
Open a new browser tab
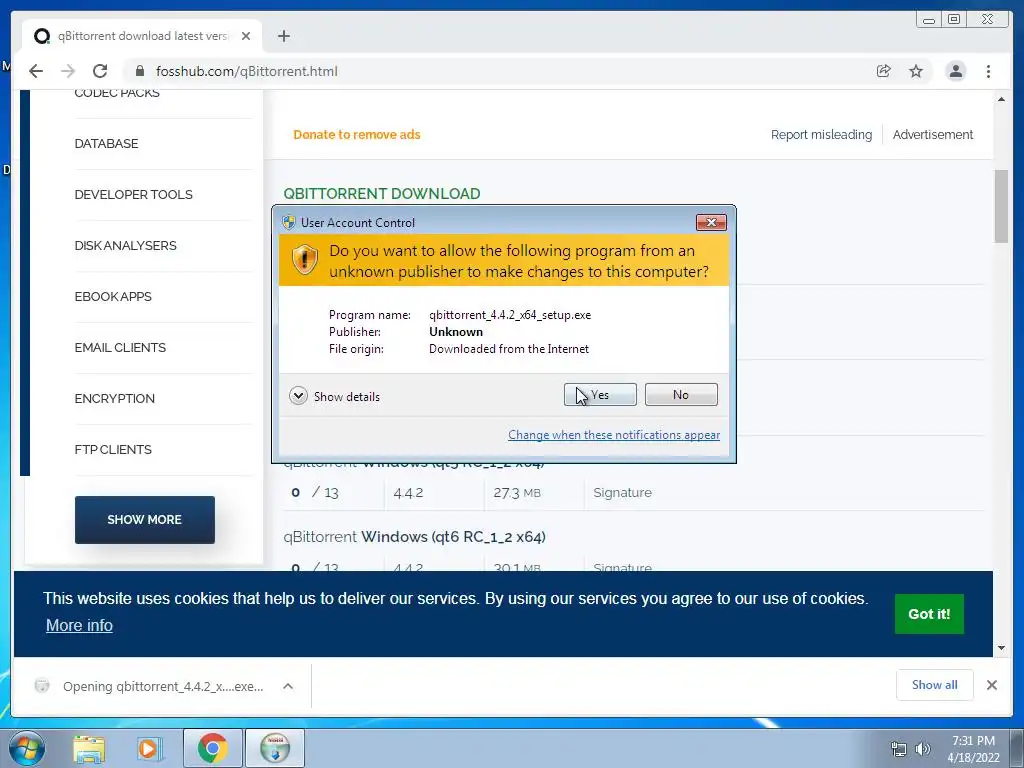(x=283, y=36)
